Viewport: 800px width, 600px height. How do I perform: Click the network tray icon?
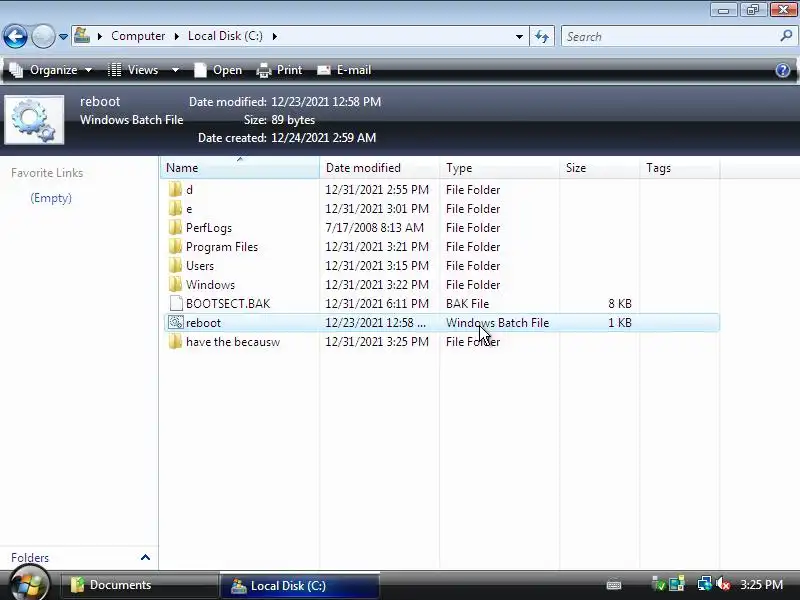705,584
